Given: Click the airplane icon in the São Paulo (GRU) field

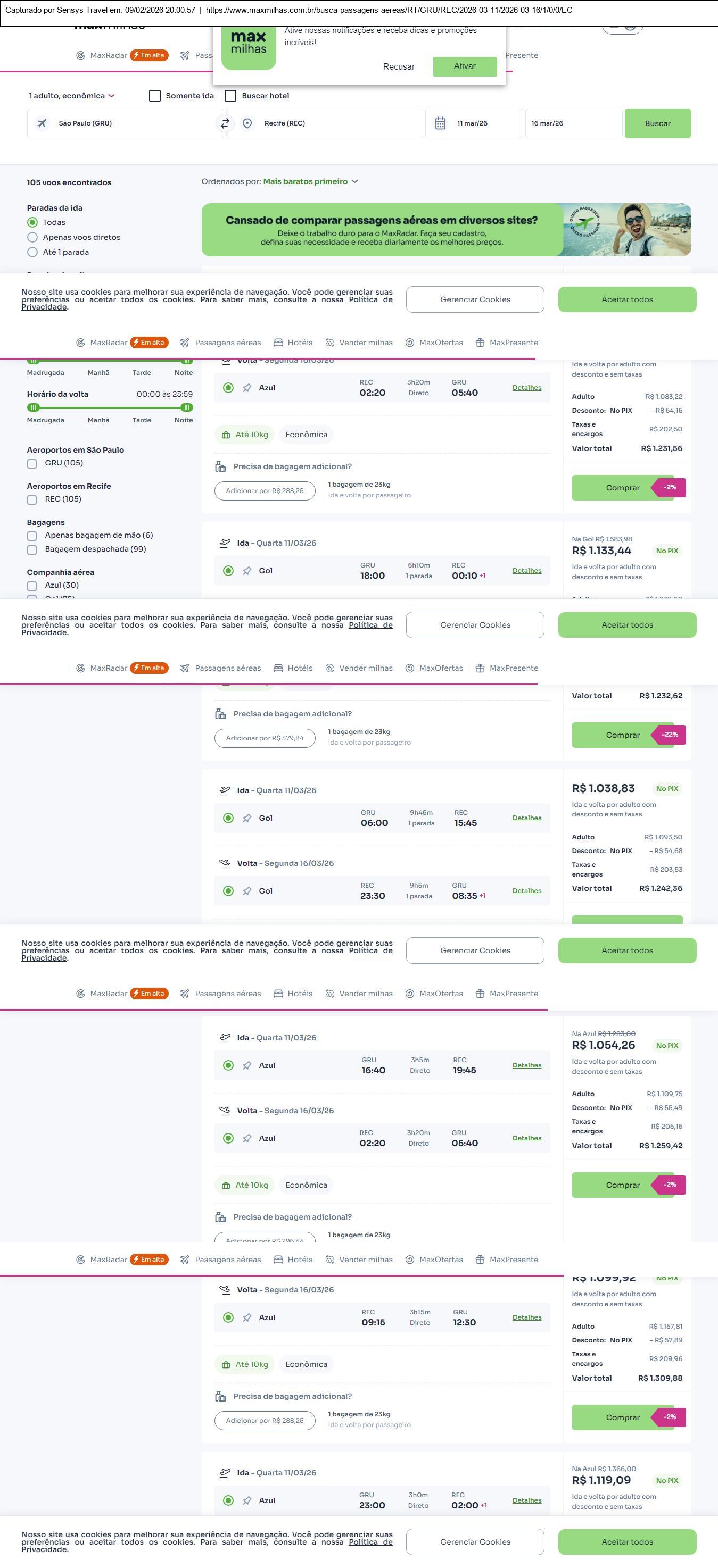Looking at the screenshot, I should 42,123.
